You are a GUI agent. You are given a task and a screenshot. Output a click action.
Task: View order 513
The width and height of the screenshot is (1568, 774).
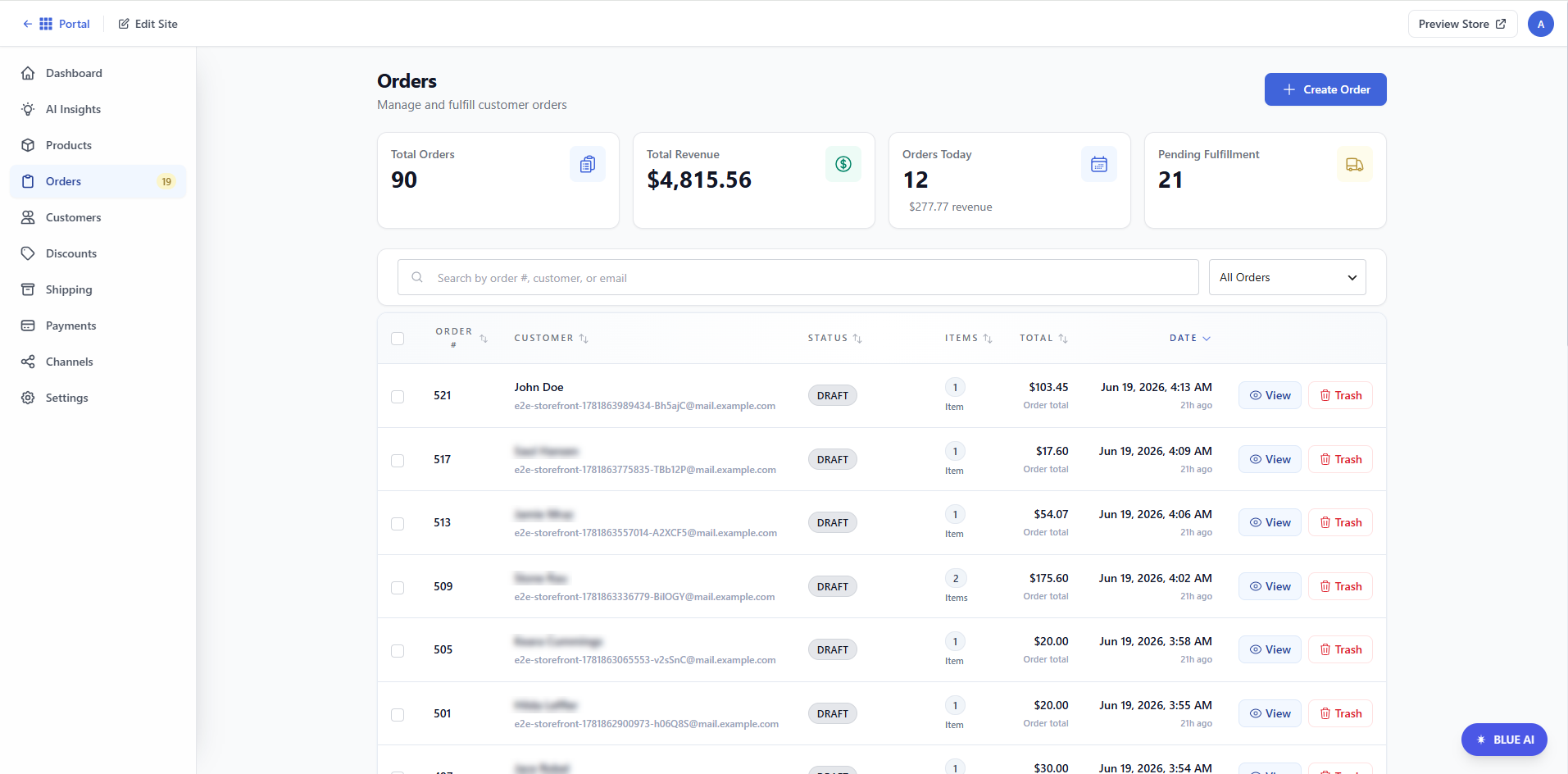pos(1270,522)
